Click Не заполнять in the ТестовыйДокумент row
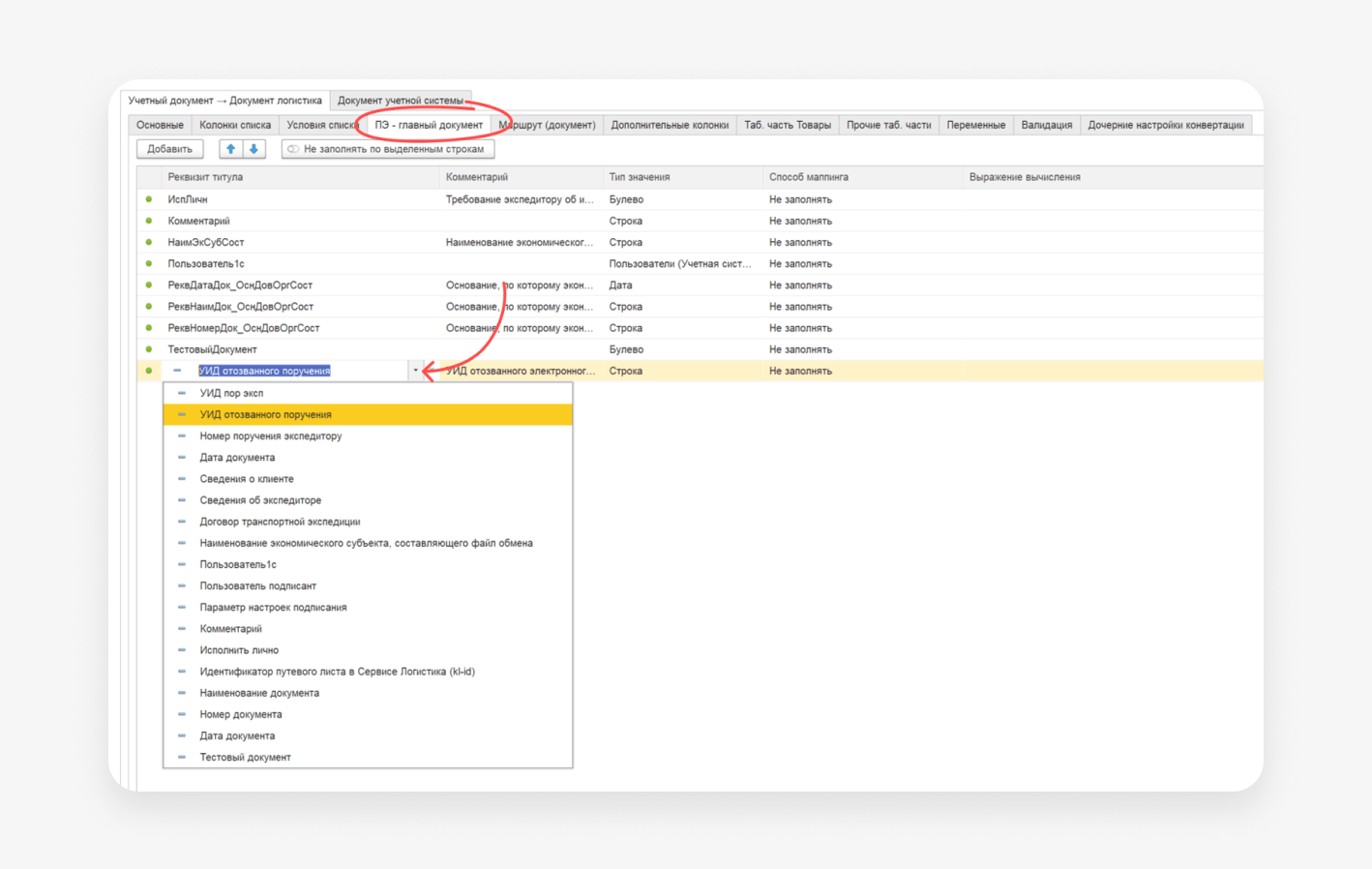1372x869 pixels. [x=863, y=349]
